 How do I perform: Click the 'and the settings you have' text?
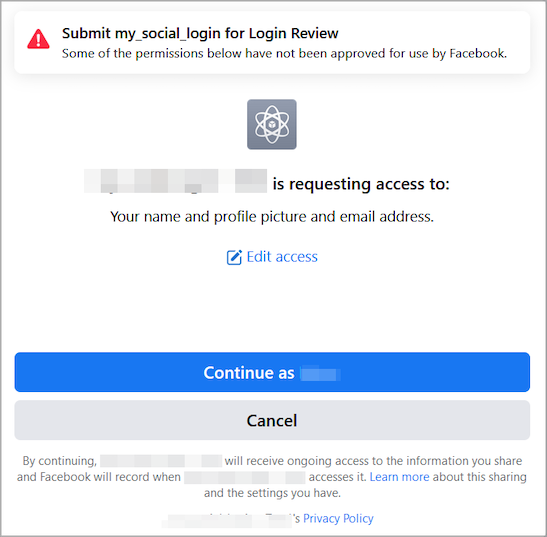(x=272, y=493)
